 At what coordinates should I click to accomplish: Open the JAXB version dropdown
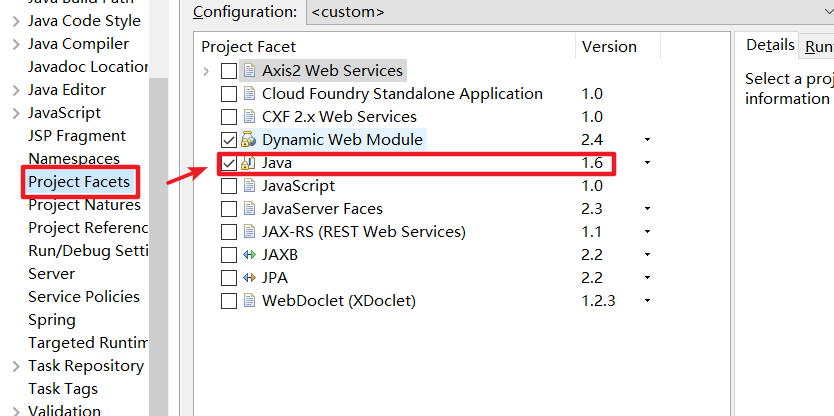click(x=647, y=255)
